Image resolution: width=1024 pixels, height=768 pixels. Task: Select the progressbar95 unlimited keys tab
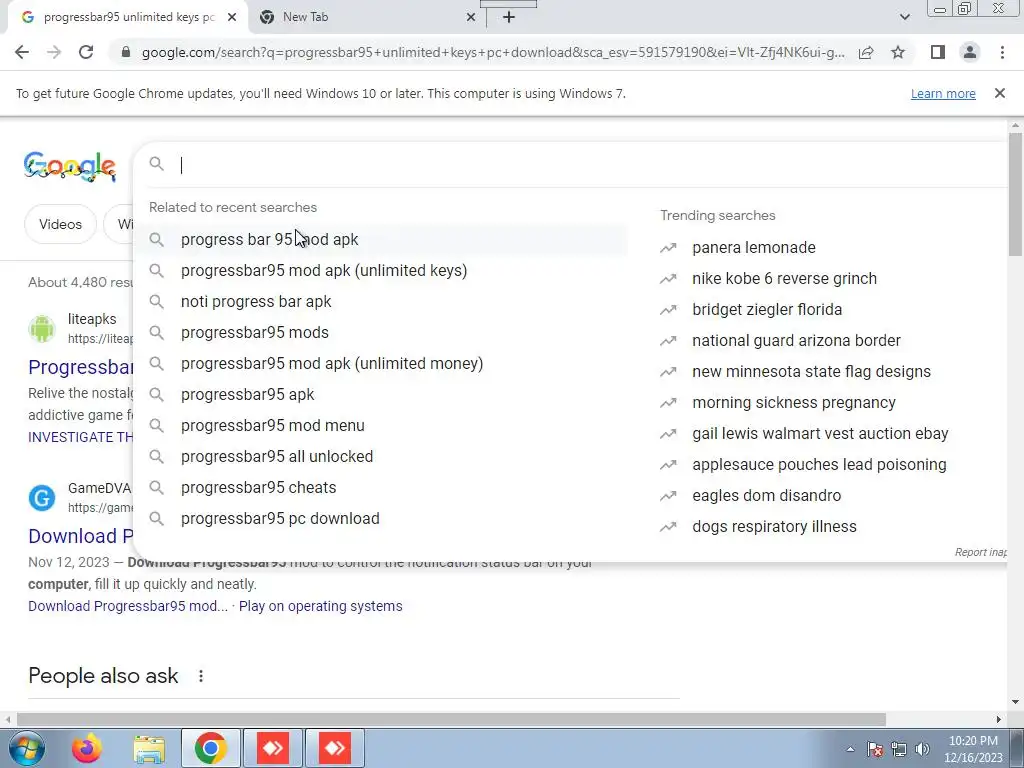click(x=128, y=17)
